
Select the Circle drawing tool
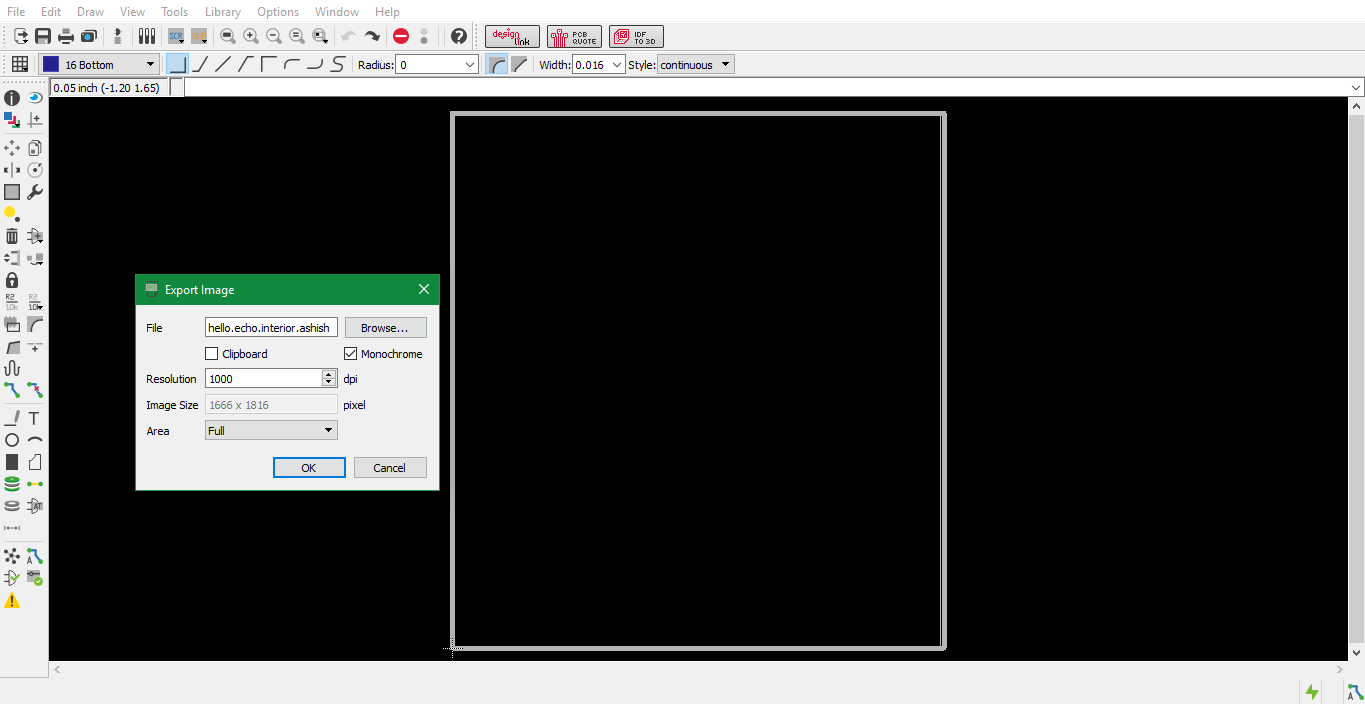[x=12, y=440]
